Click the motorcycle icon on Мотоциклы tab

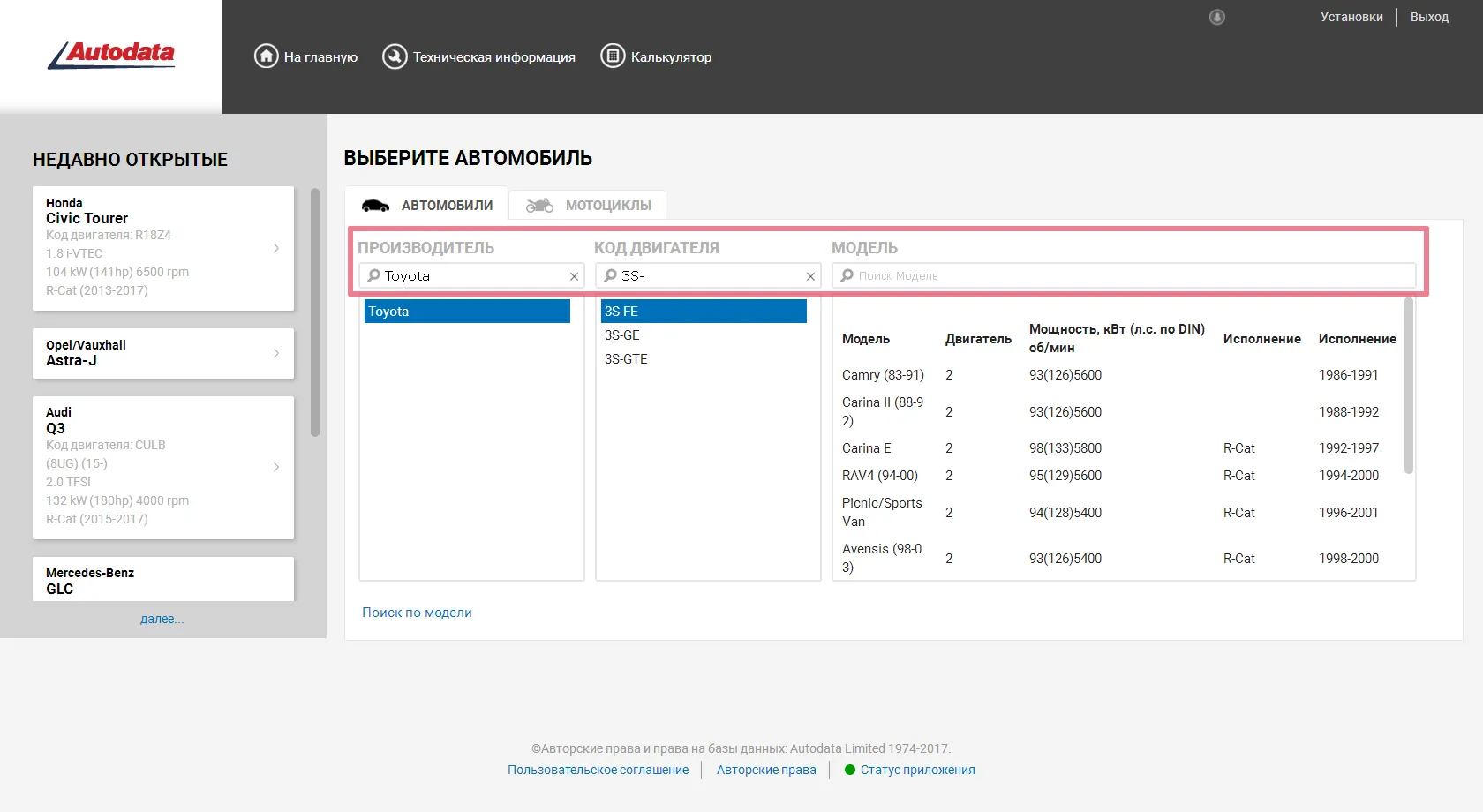point(539,206)
